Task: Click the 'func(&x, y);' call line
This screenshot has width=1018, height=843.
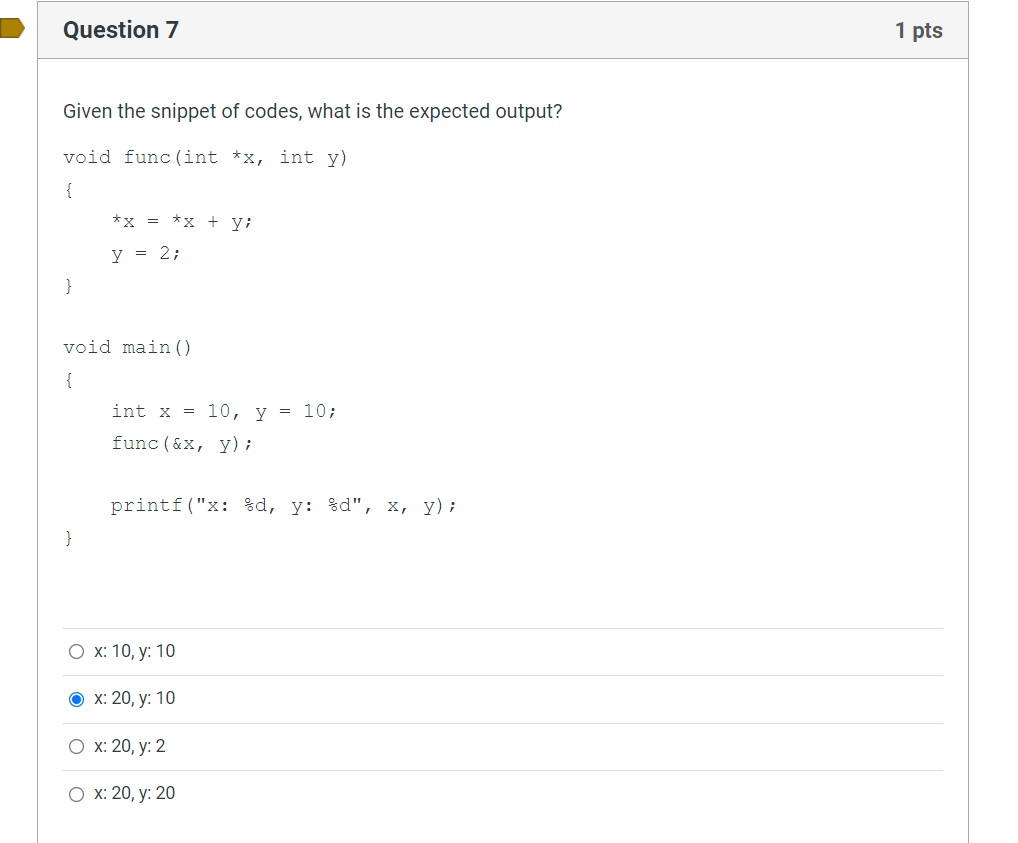Action: point(182,444)
